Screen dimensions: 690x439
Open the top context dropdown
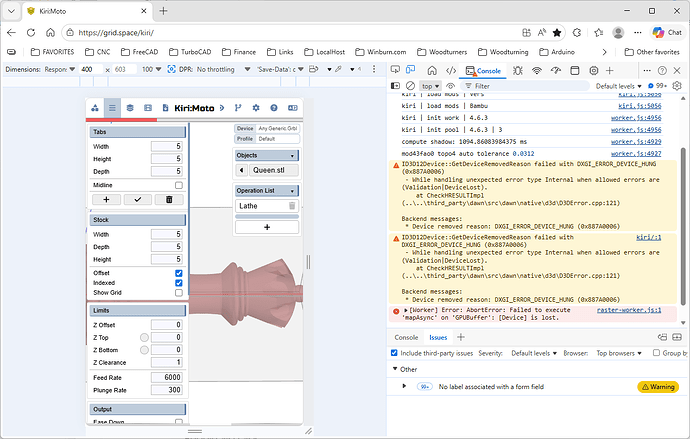pos(430,86)
